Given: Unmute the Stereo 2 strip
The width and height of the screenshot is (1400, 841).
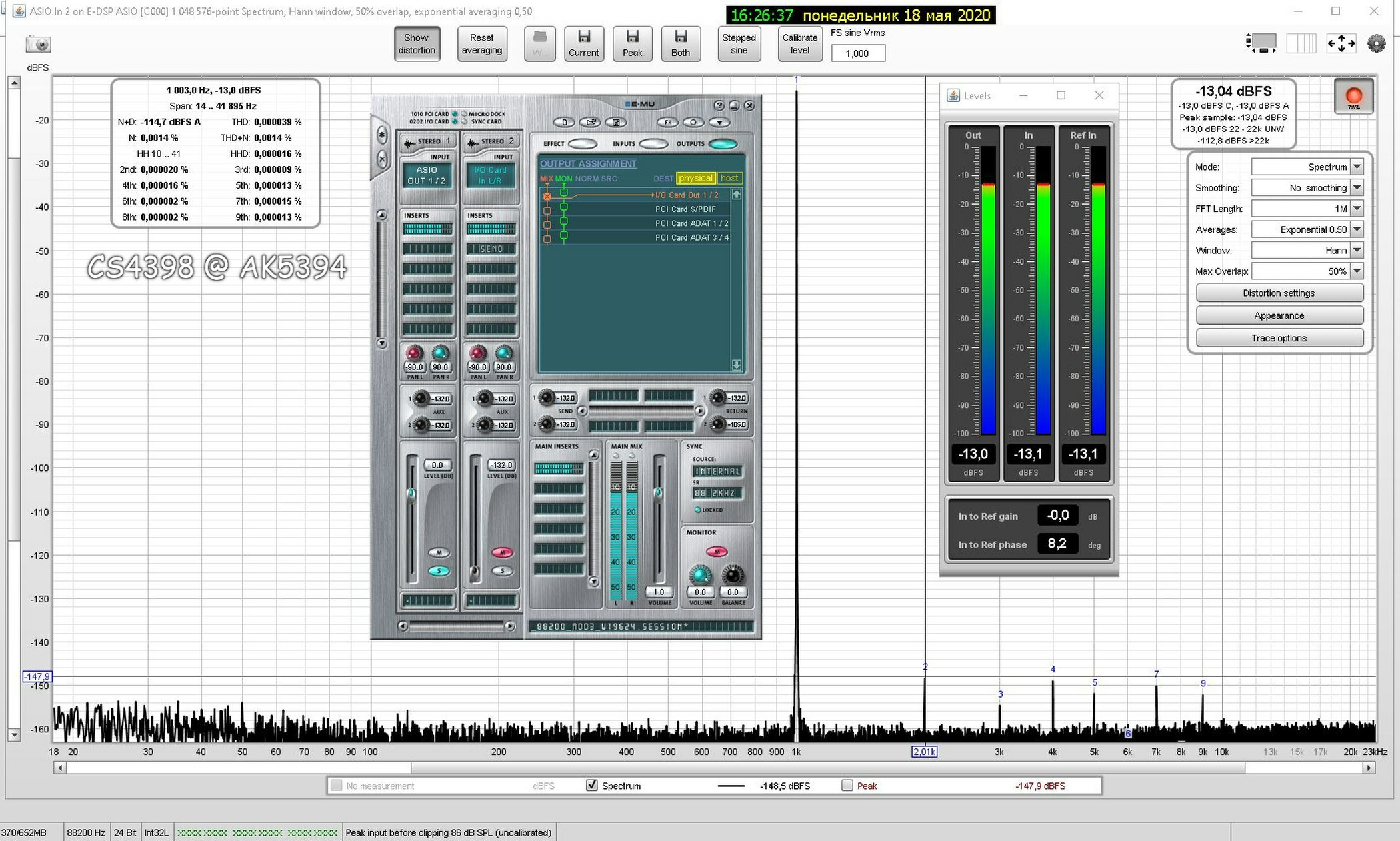Looking at the screenshot, I should tap(502, 553).
